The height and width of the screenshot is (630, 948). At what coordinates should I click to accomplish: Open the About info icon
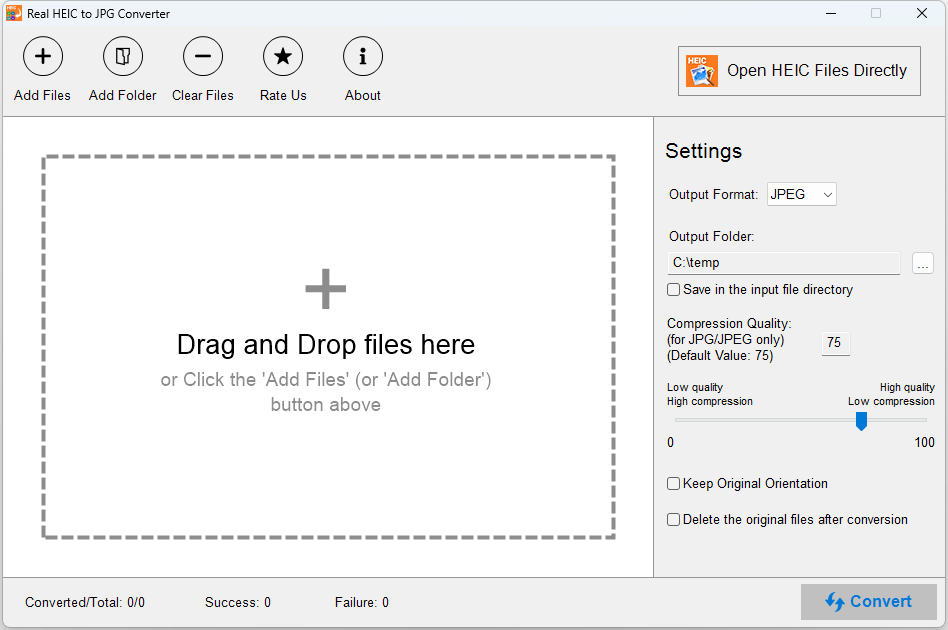point(362,56)
